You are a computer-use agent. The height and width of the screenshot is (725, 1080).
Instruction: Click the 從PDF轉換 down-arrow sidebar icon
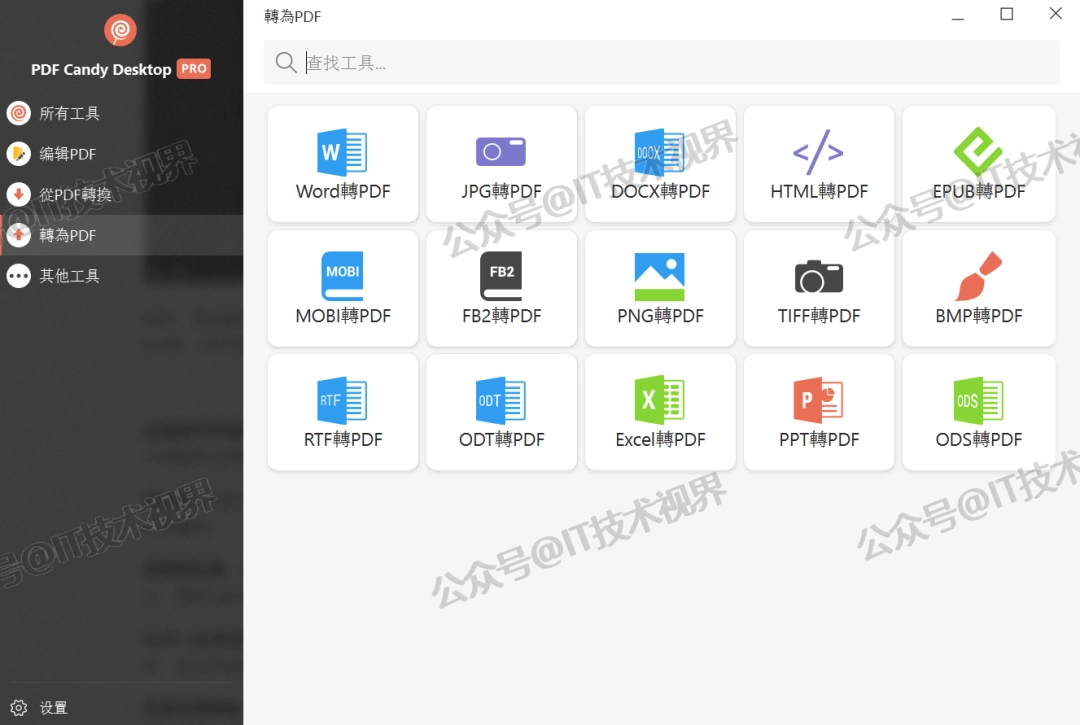point(19,194)
